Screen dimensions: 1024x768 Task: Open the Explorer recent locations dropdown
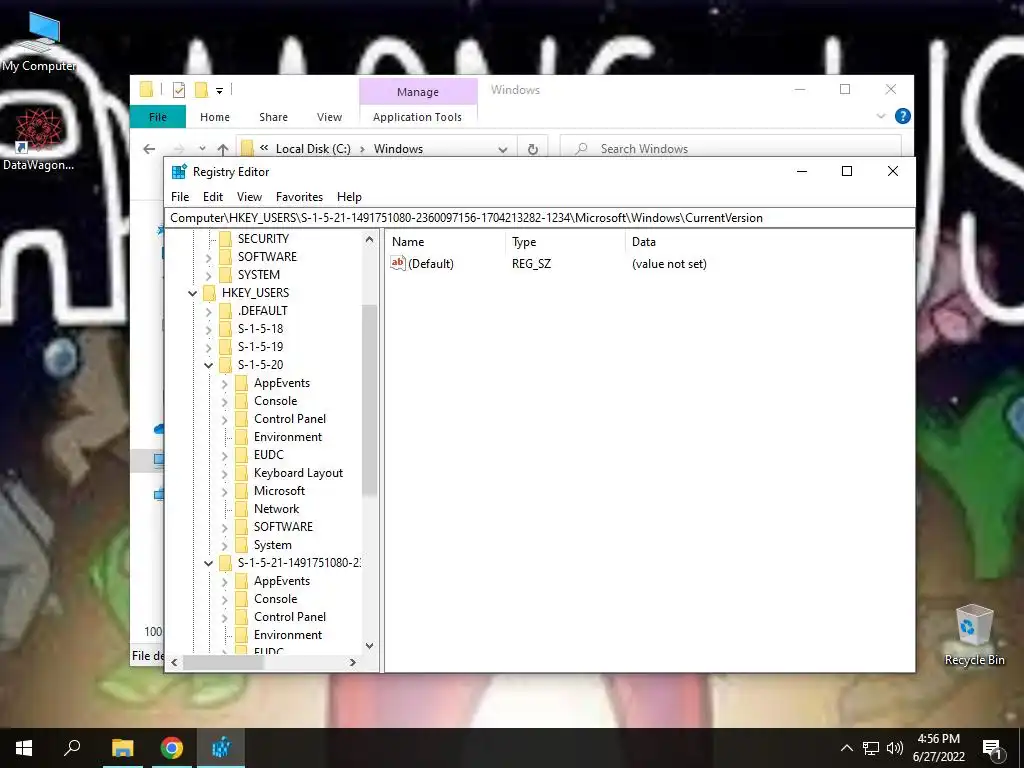[x=202, y=149]
